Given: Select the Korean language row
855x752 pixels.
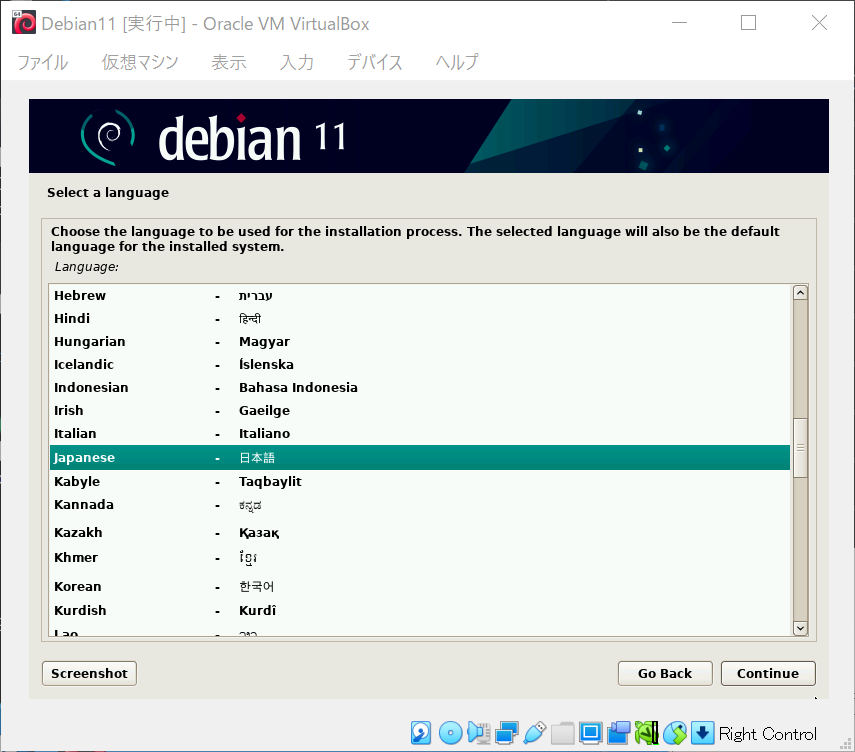Looking at the screenshot, I should point(420,587).
